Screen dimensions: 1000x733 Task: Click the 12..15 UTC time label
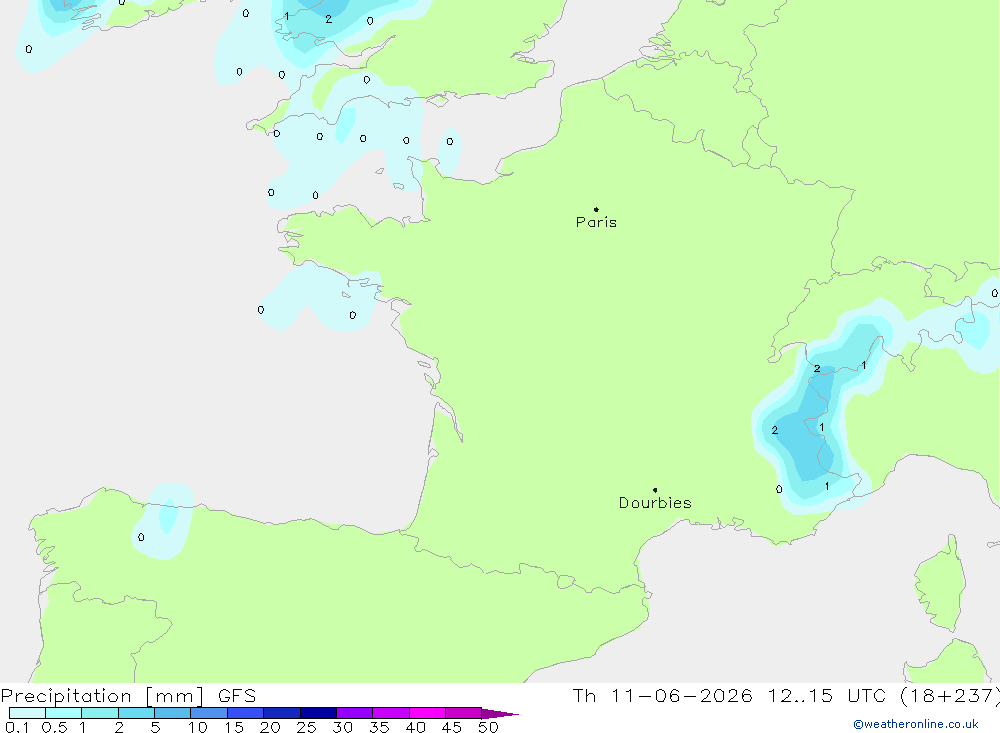pos(826,695)
